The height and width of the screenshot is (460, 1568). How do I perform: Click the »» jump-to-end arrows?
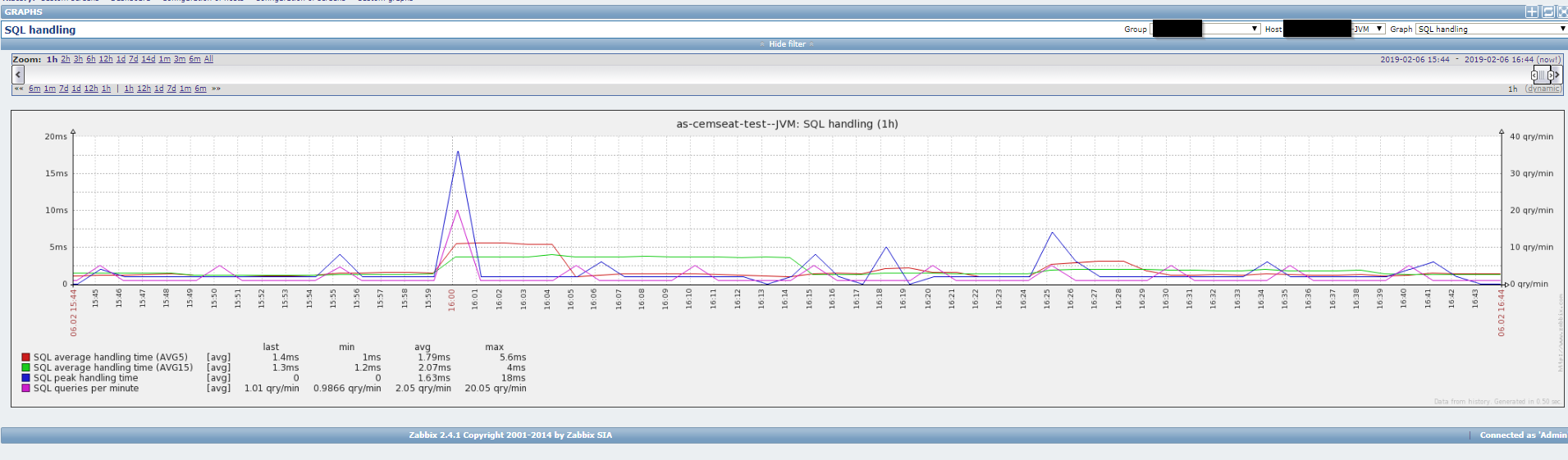click(216, 89)
